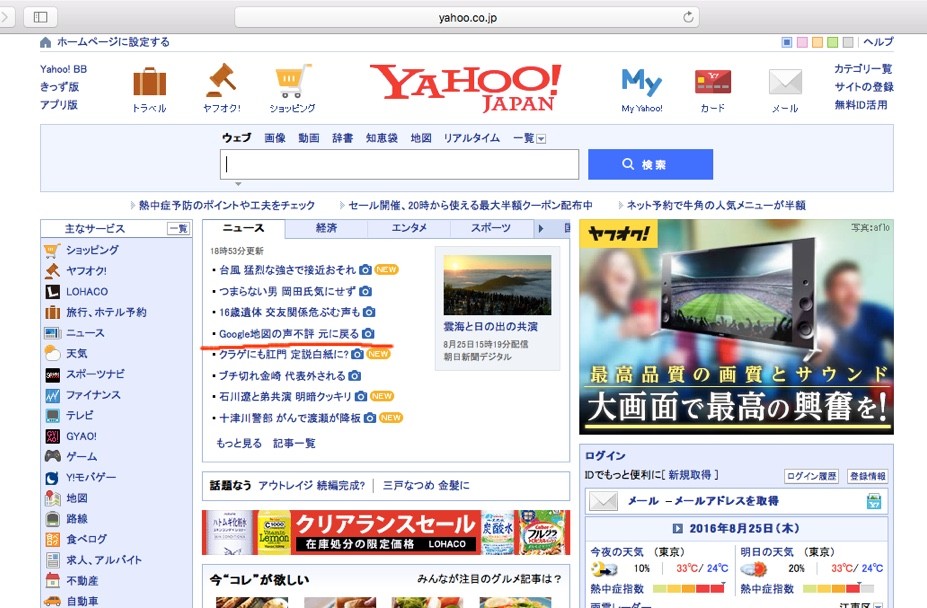
Task: Click the mail calendar icon in login box
Action: point(873,502)
